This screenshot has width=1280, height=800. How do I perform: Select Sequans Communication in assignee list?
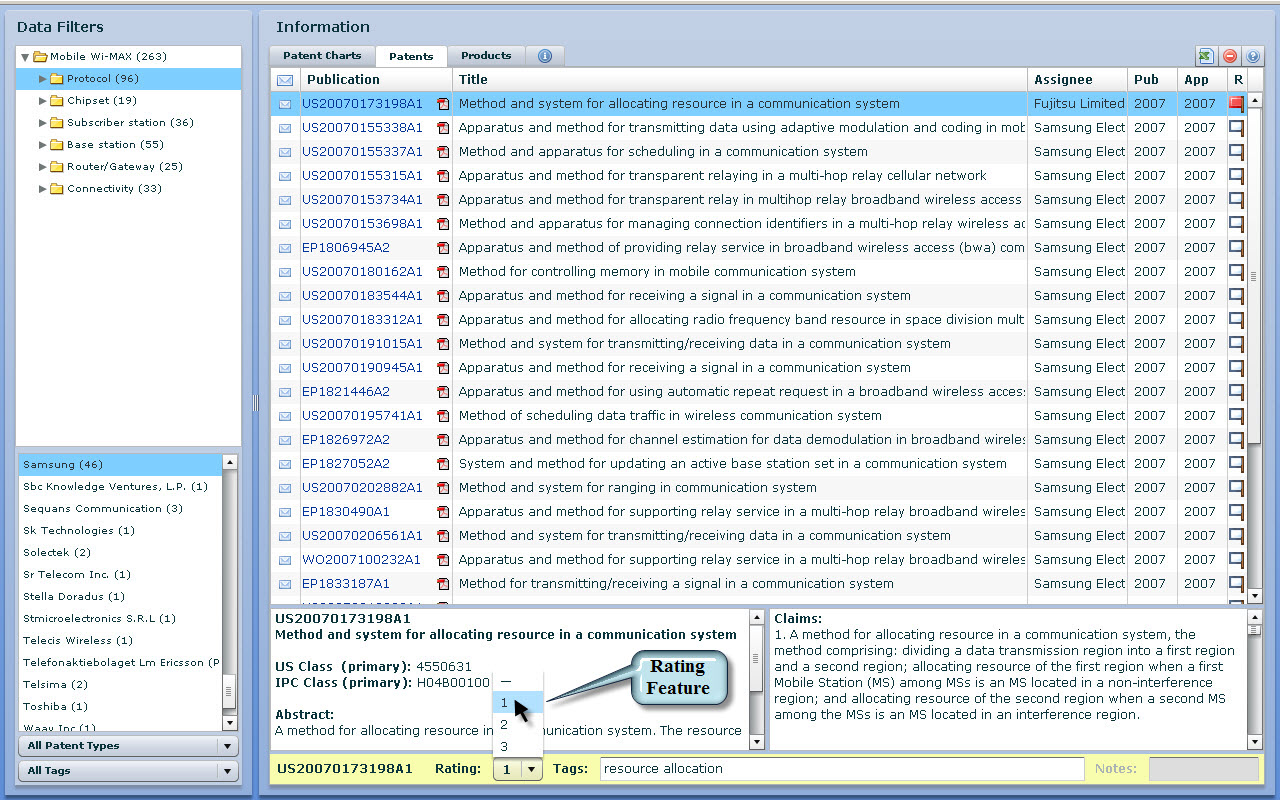click(x=103, y=509)
